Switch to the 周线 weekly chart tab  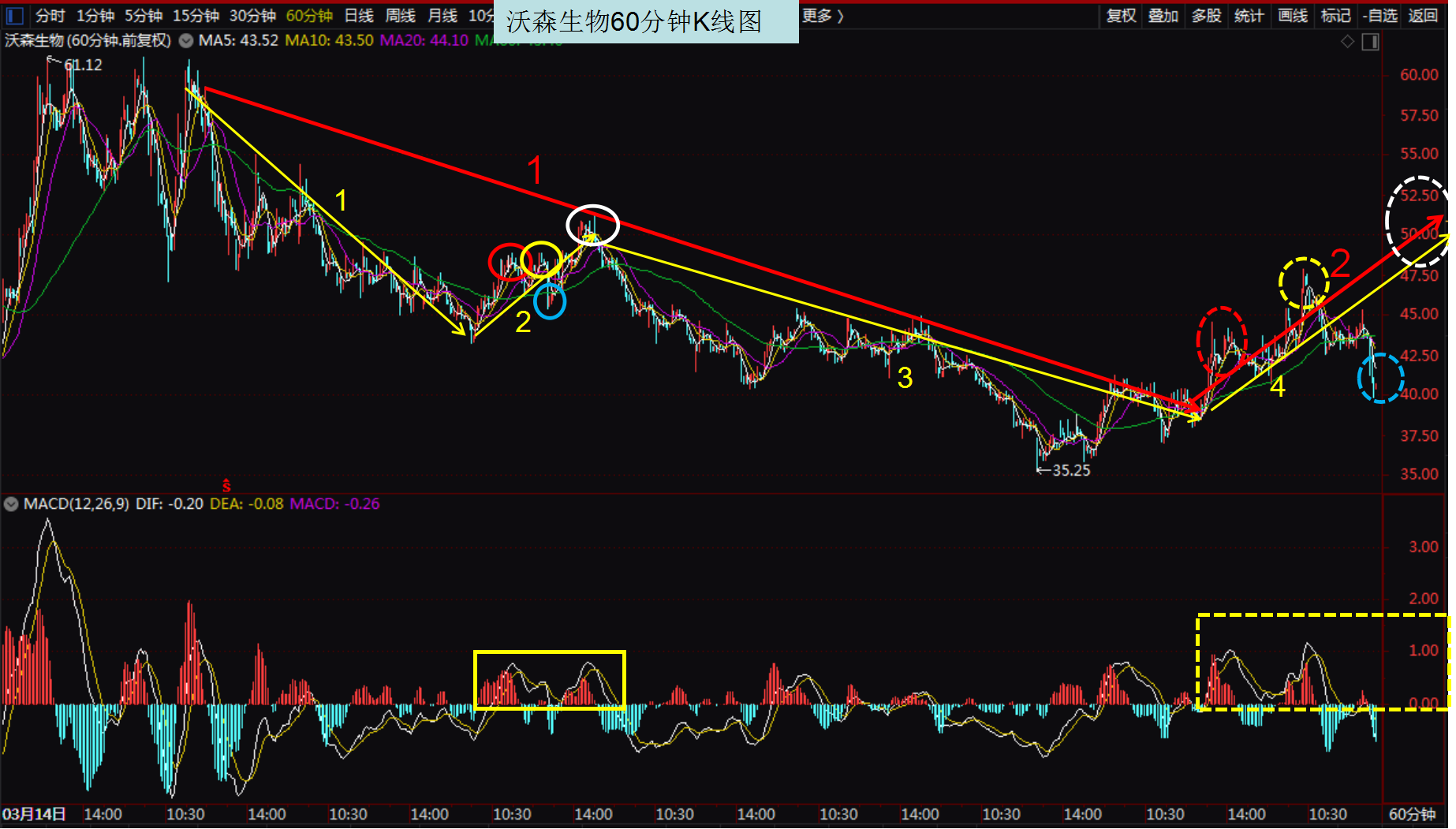(401, 16)
